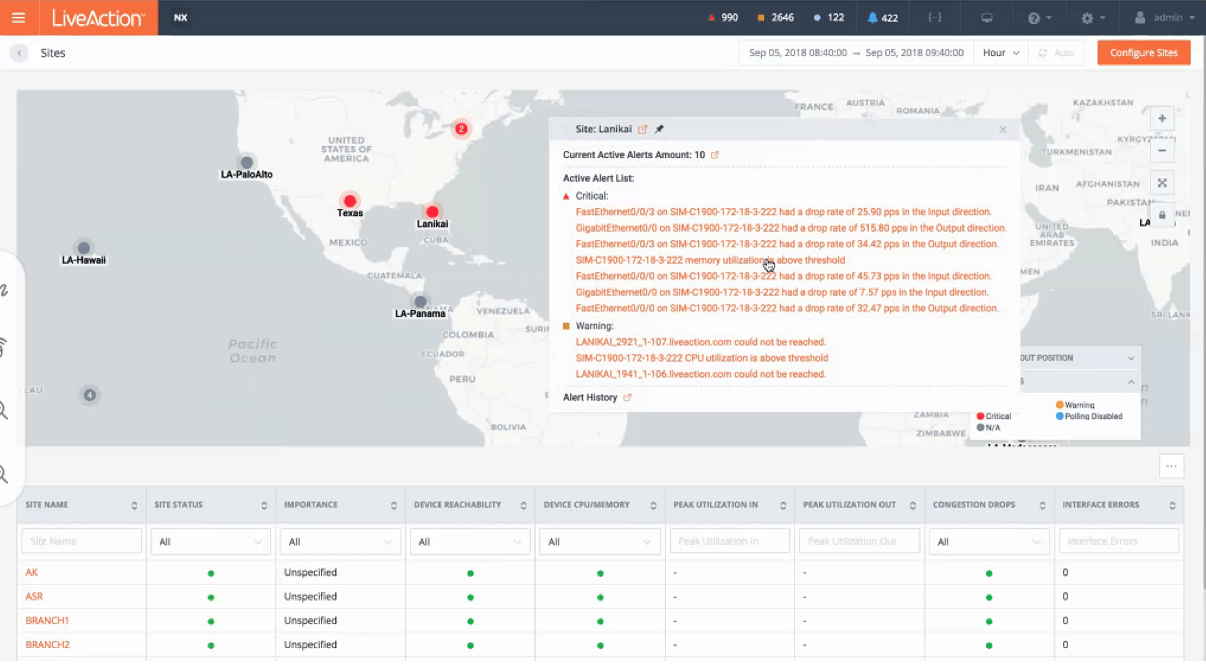Open the Site Status filter dropdown

coord(211,542)
